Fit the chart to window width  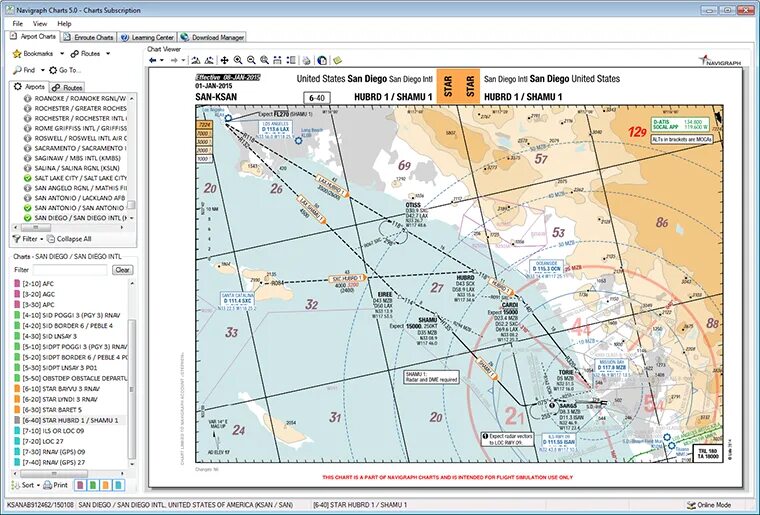click(x=277, y=60)
